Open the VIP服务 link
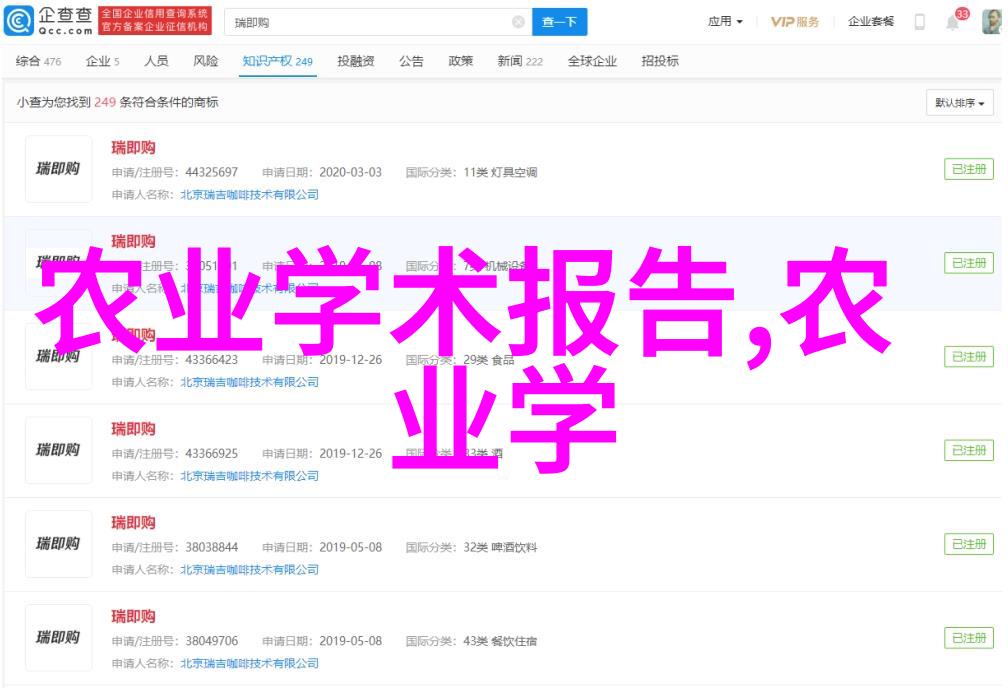 pos(795,22)
